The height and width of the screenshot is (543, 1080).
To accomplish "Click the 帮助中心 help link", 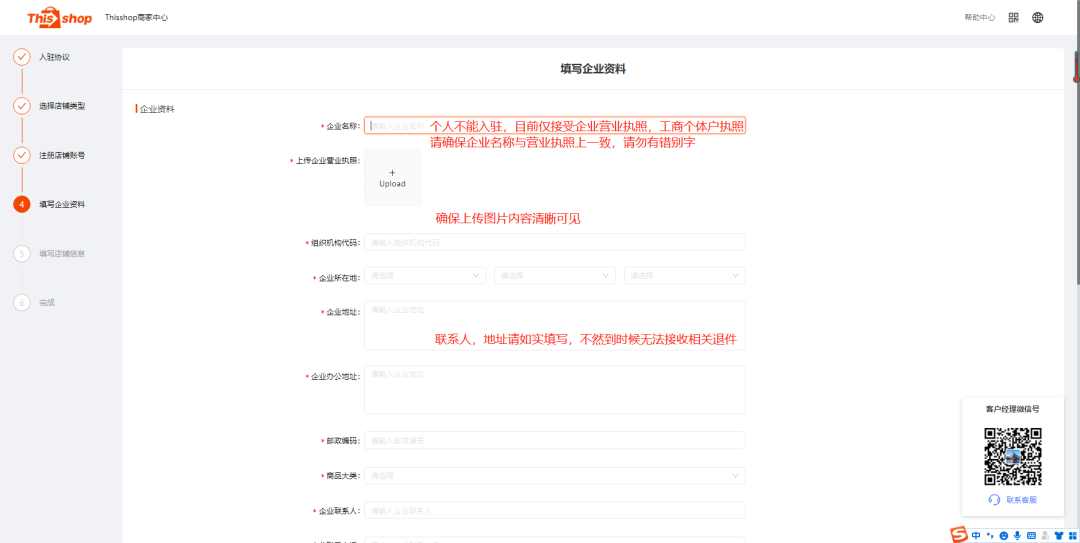I will [979, 17].
